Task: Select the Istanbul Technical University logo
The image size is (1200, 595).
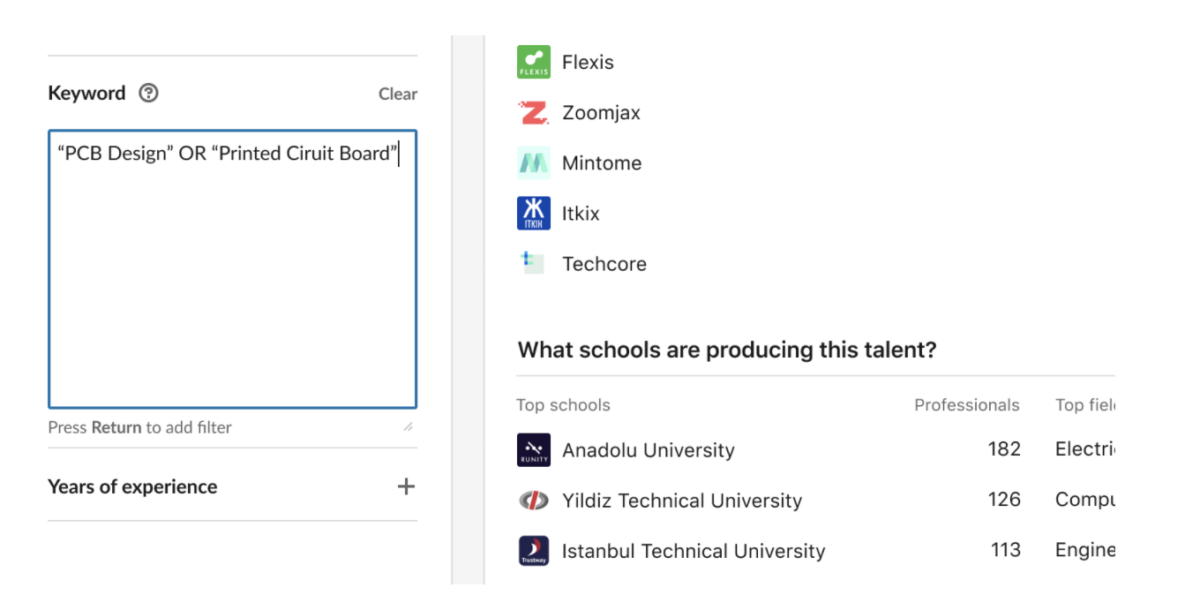Action: (x=533, y=550)
